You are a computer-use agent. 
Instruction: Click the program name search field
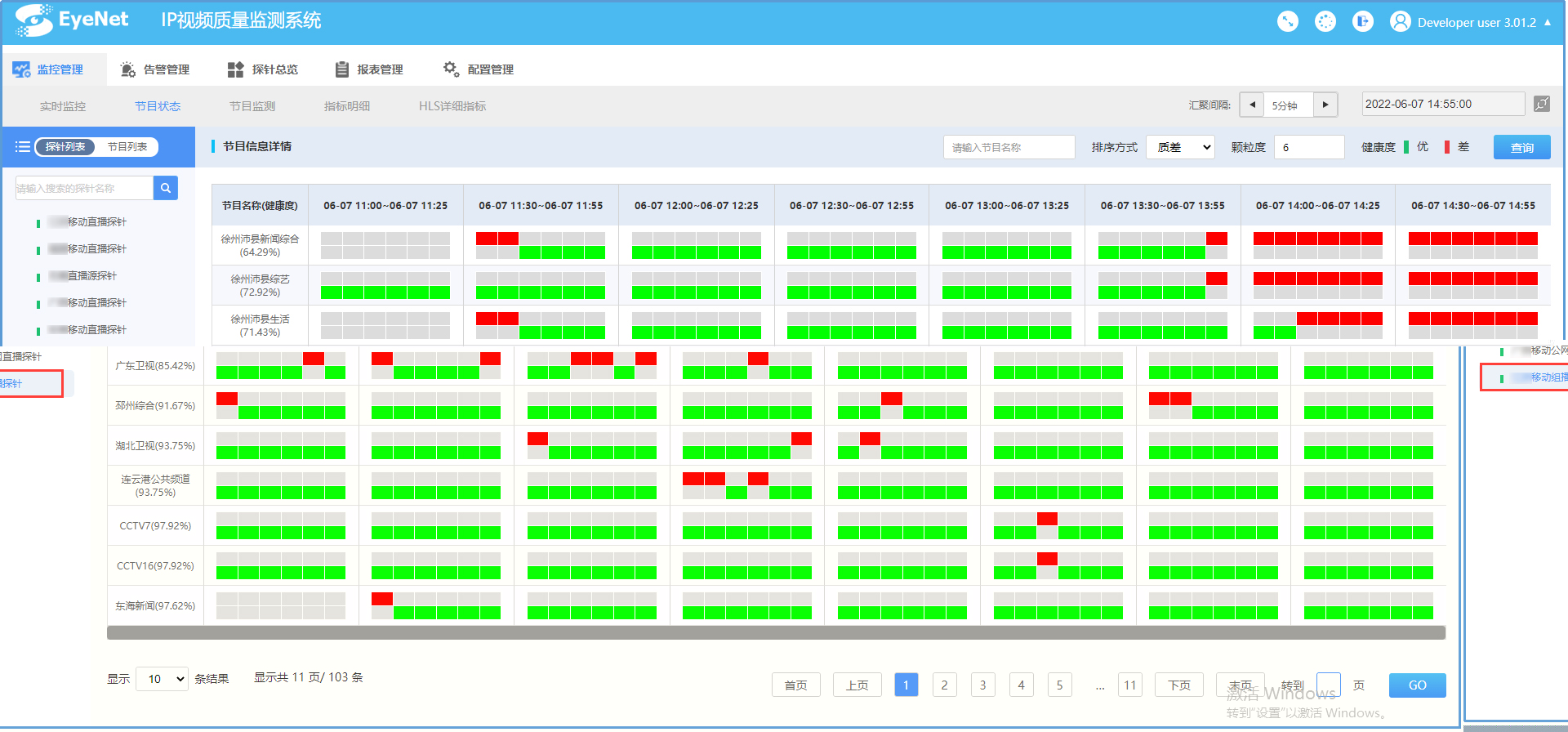(1009, 147)
